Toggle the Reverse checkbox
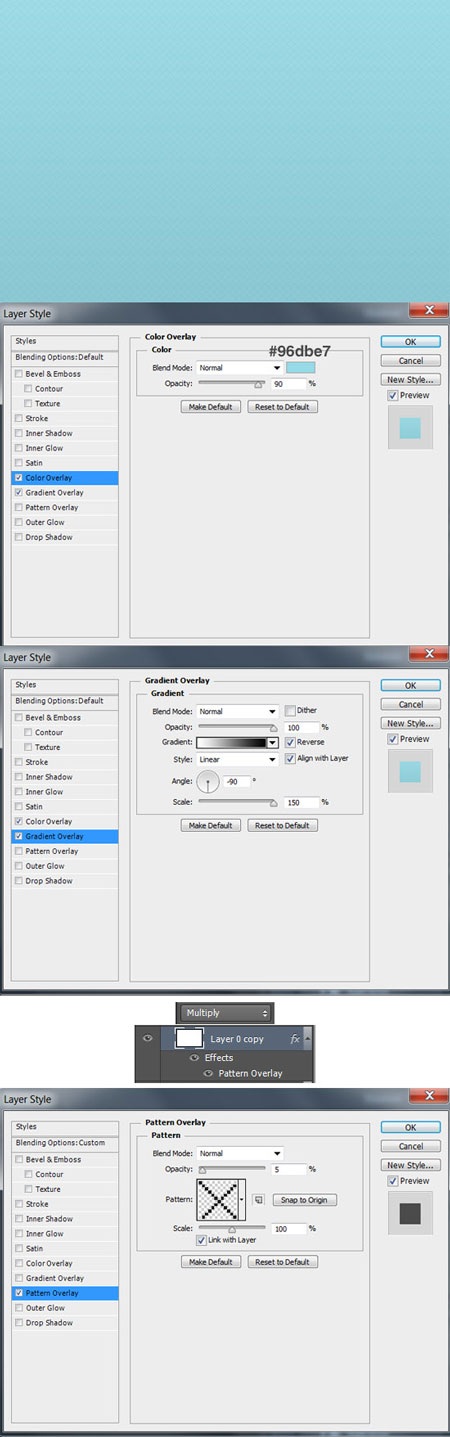The width and height of the screenshot is (450, 1437). tap(291, 743)
